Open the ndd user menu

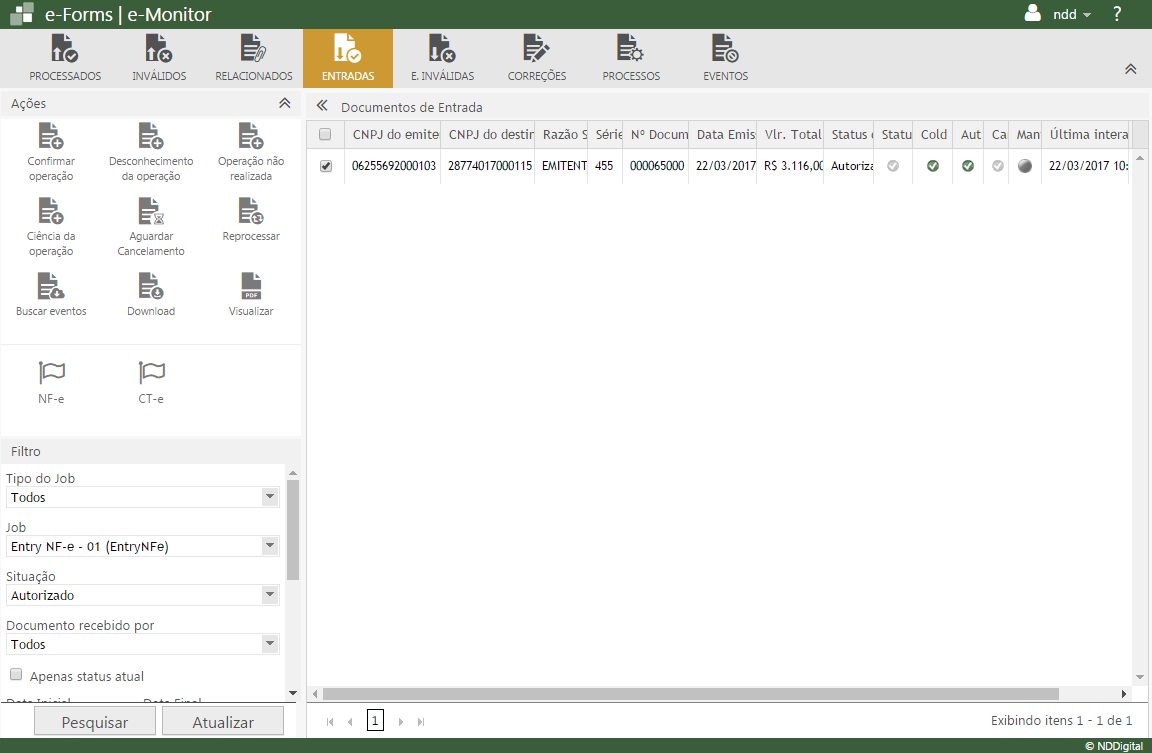[1060, 15]
